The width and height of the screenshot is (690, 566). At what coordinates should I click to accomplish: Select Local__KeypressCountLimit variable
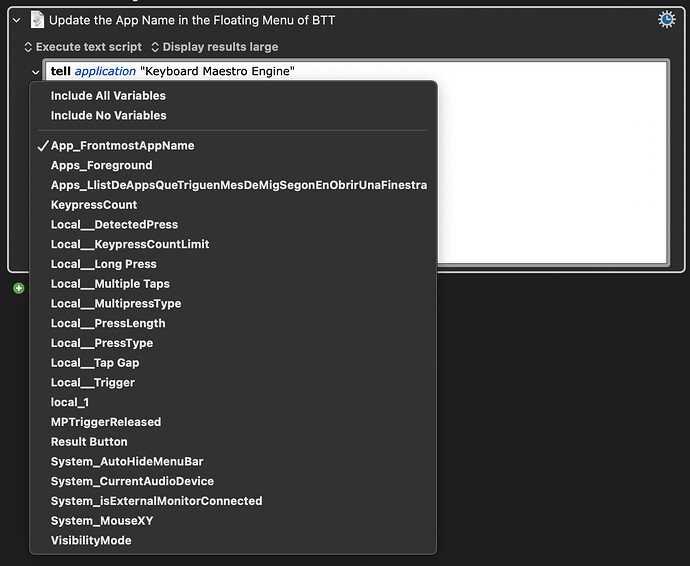[x=233, y=244]
